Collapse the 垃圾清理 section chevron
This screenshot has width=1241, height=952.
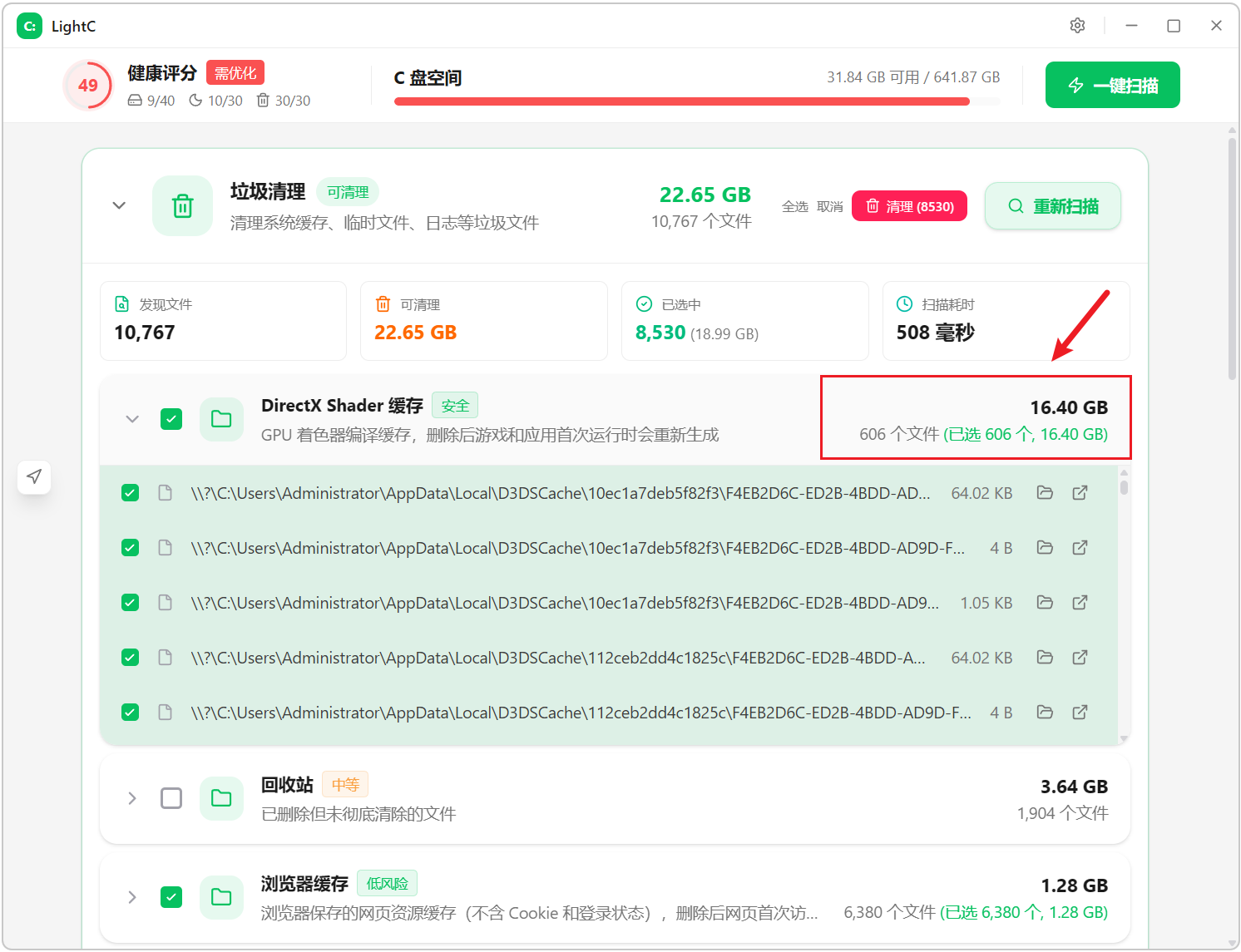click(119, 205)
